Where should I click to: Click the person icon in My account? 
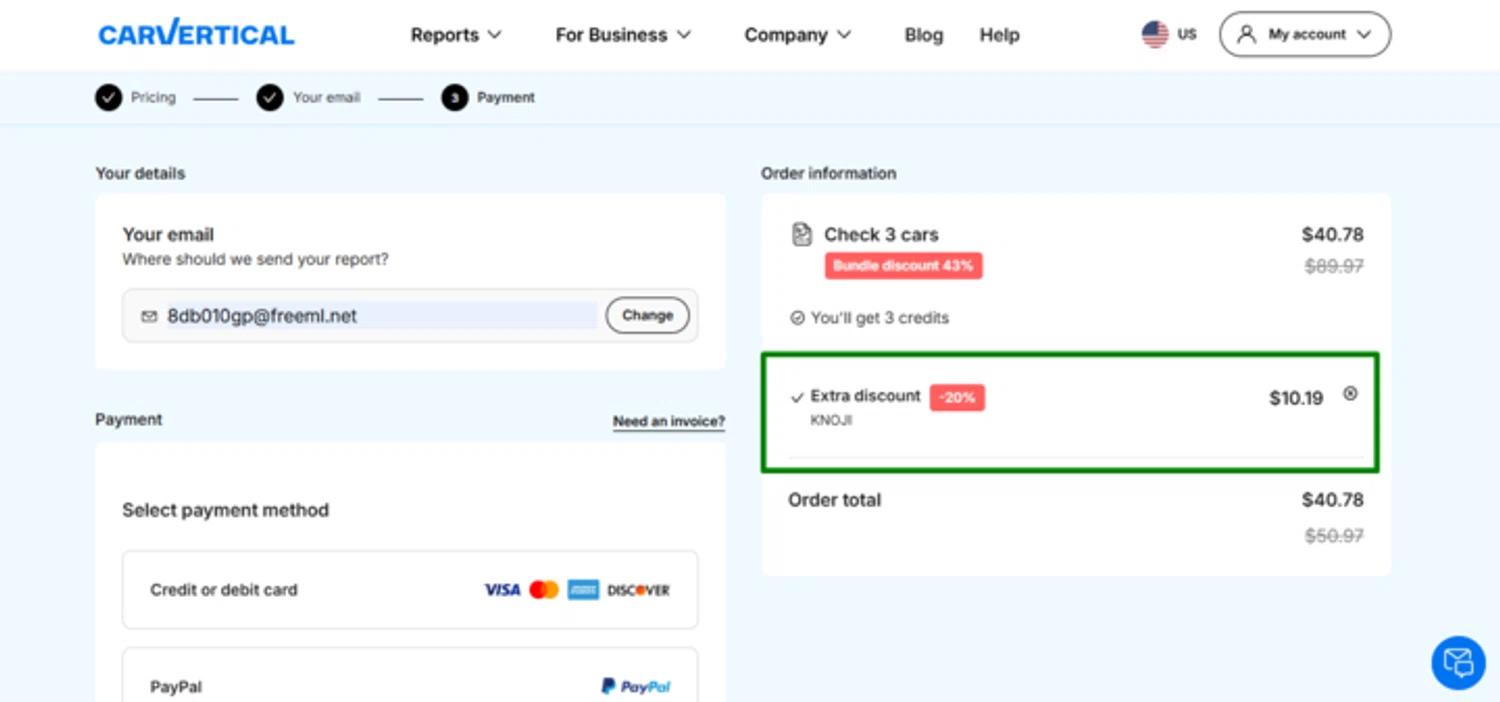tap(1246, 34)
